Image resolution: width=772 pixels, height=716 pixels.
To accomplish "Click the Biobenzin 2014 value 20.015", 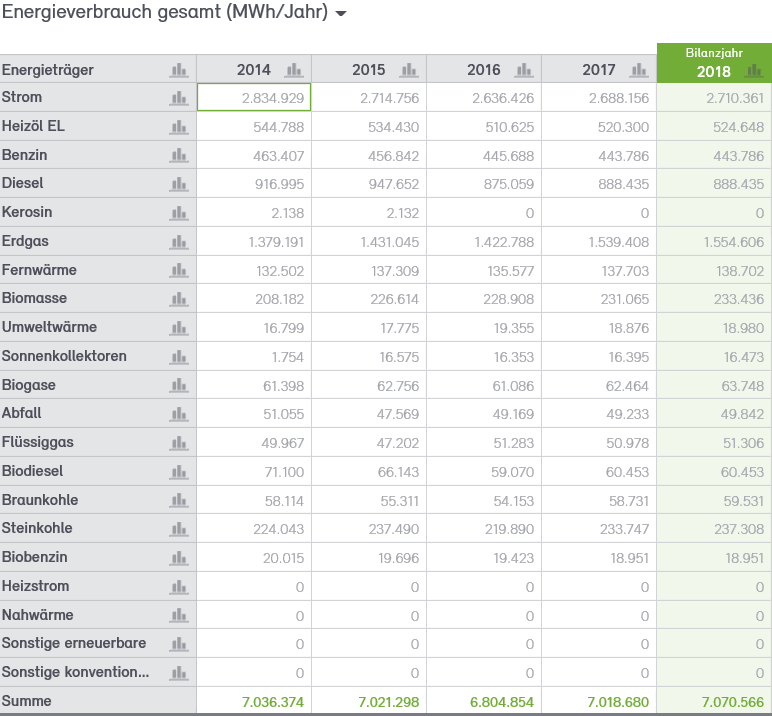I will click(283, 558).
